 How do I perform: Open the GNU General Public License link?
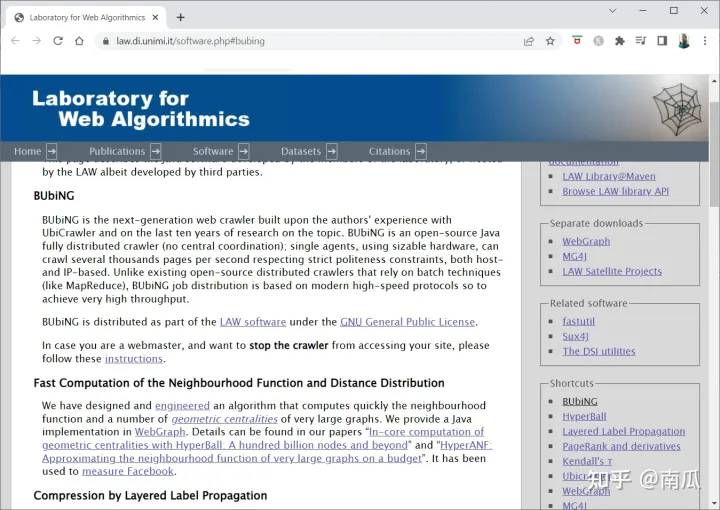pyautogui.click(x=407, y=322)
